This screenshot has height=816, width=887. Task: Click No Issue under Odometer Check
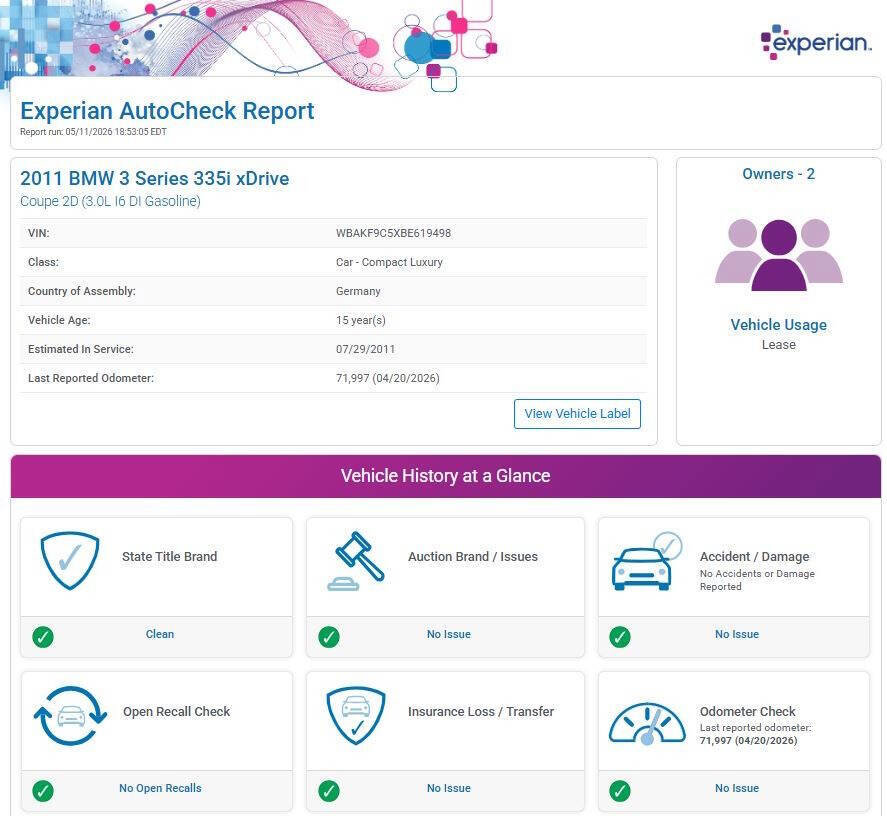737,788
